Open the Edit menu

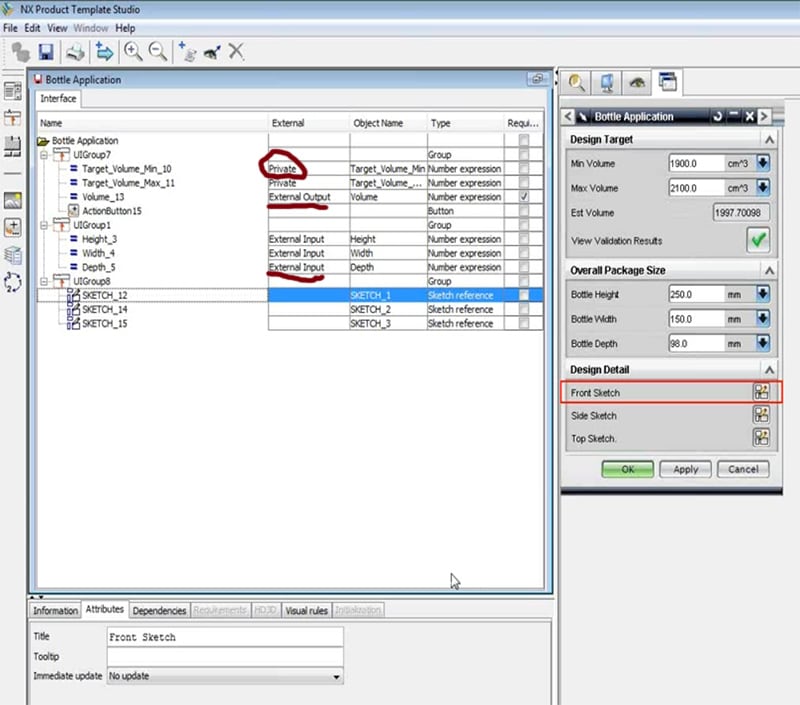pyautogui.click(x=33, y=28)
